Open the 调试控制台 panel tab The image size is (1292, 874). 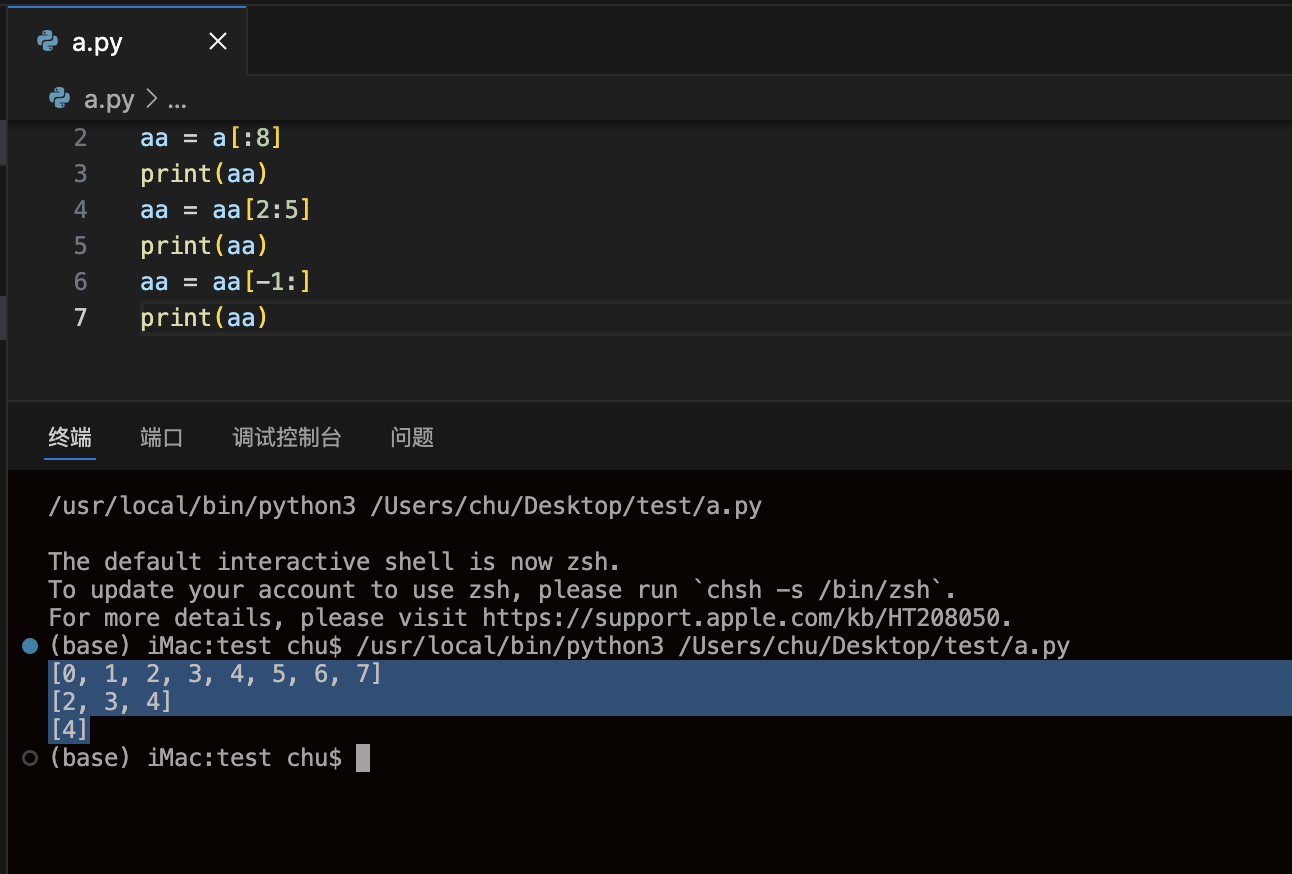[x=287, y=437]
